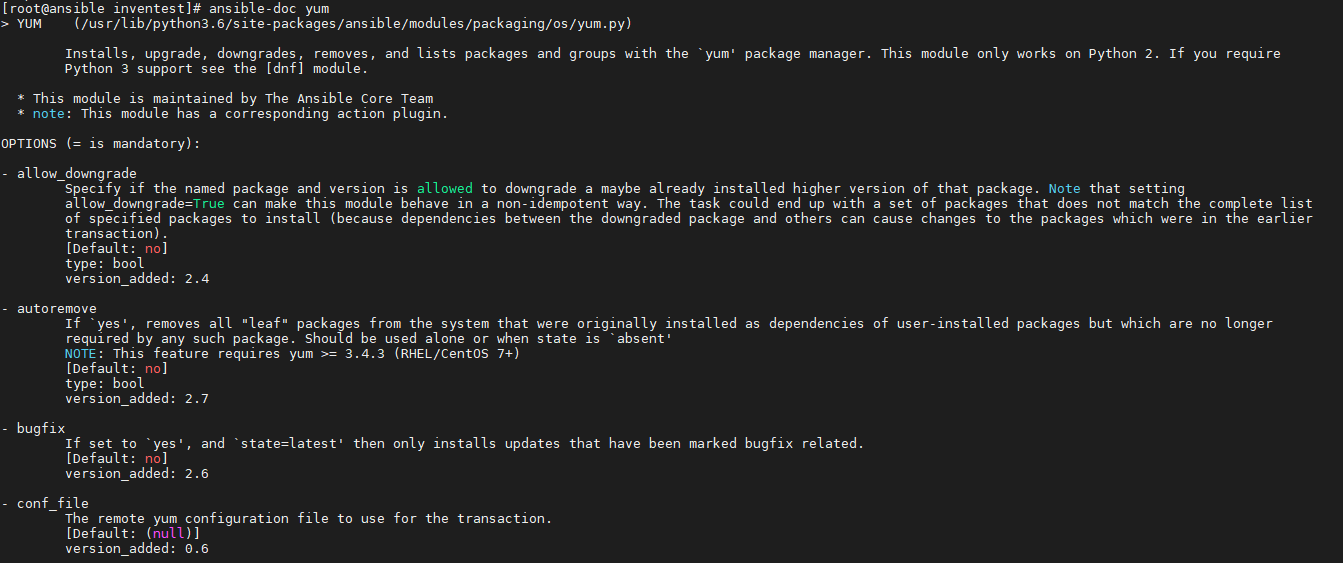
Task: Click 'type: bool' under allow_downgrade
Action: (x=105, y=264)
